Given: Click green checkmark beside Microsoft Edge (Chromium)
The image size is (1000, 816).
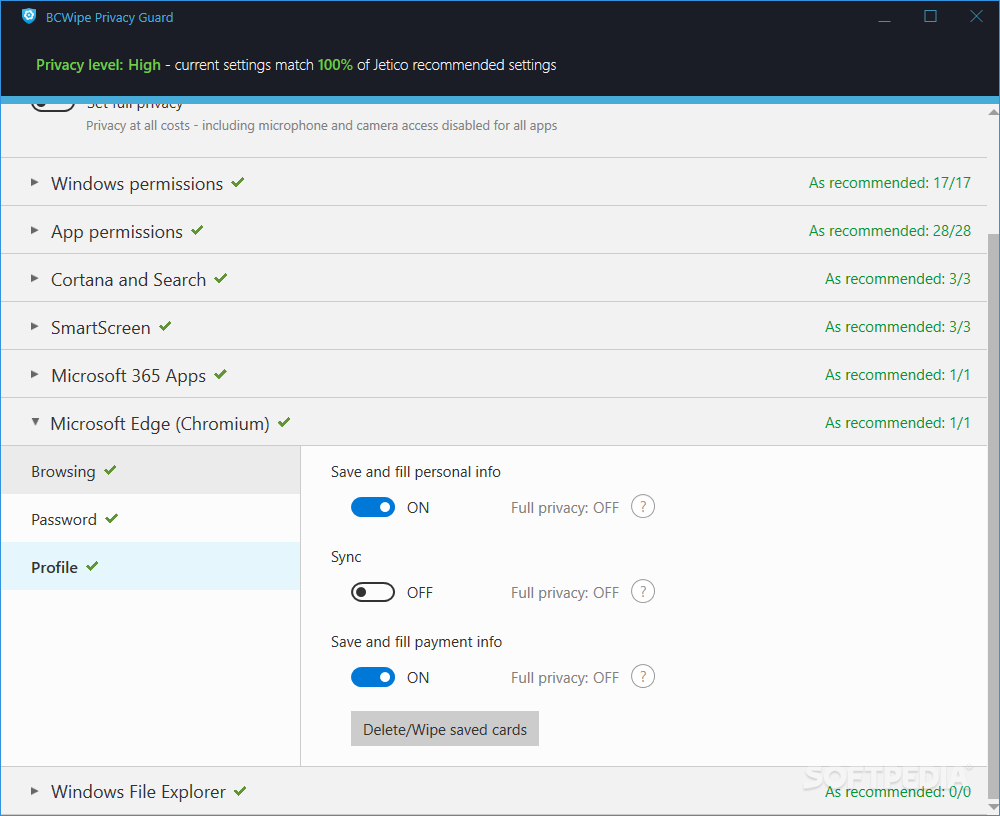Looking at the screenshot, I should point(284,422).
